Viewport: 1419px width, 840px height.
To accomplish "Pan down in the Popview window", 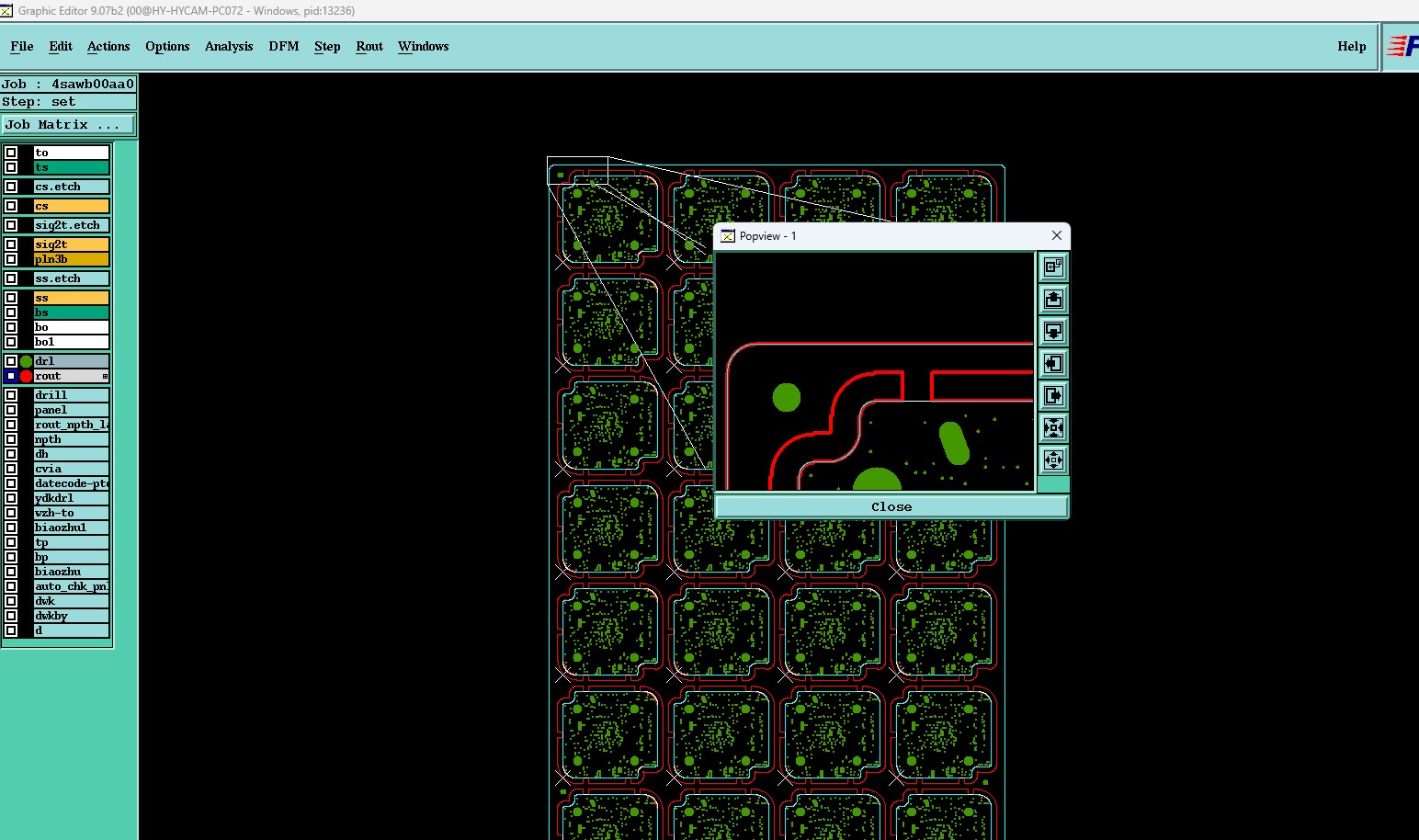I will point(1053,331).
